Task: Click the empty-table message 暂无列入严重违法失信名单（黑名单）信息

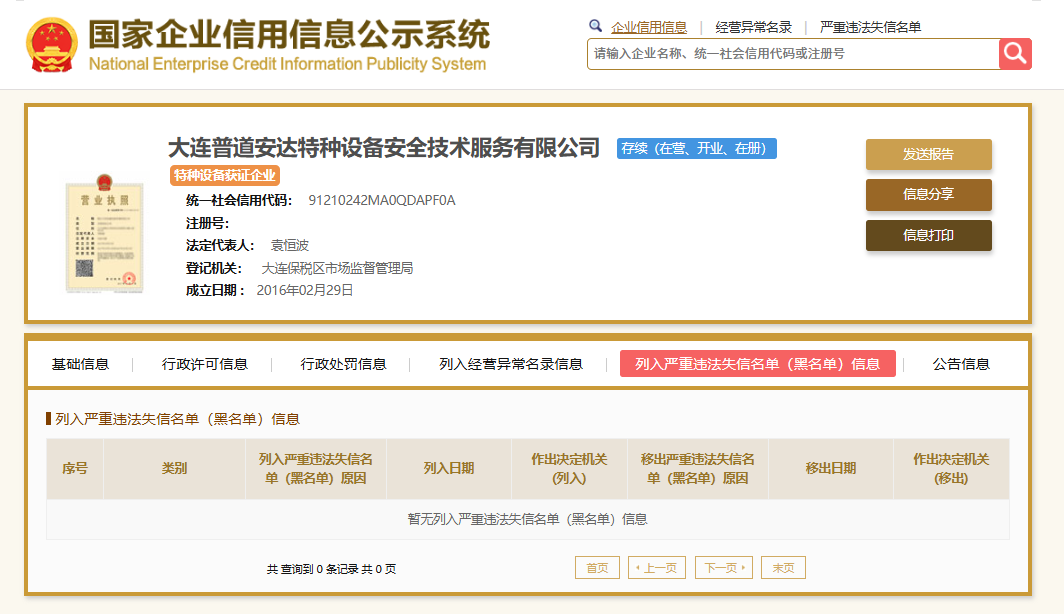Action: pyautogui.click(x=527, y=519)
